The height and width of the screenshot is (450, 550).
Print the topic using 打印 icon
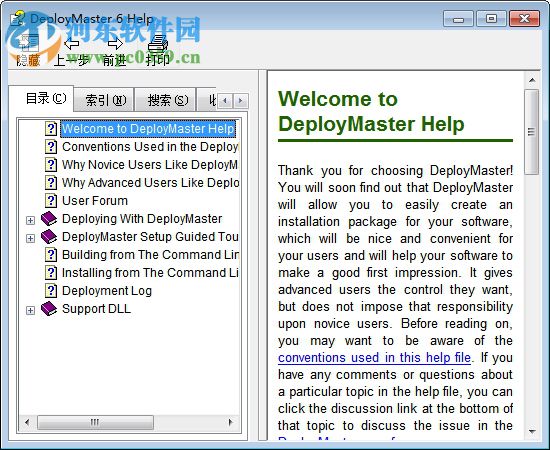click(x=157, y=44)
